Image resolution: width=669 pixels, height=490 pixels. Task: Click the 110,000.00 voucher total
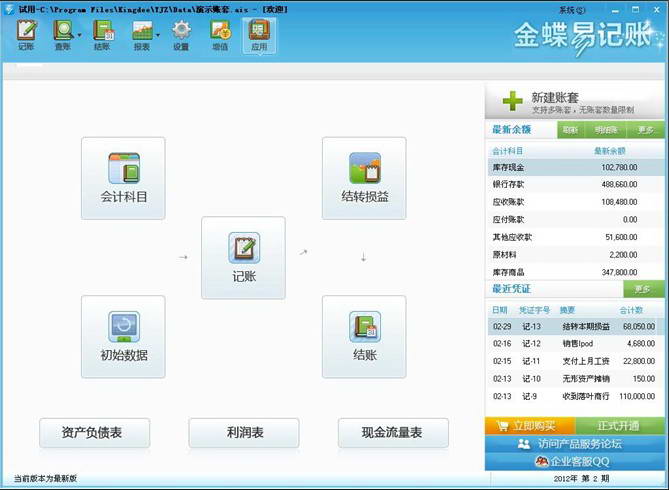click(637, 396)
